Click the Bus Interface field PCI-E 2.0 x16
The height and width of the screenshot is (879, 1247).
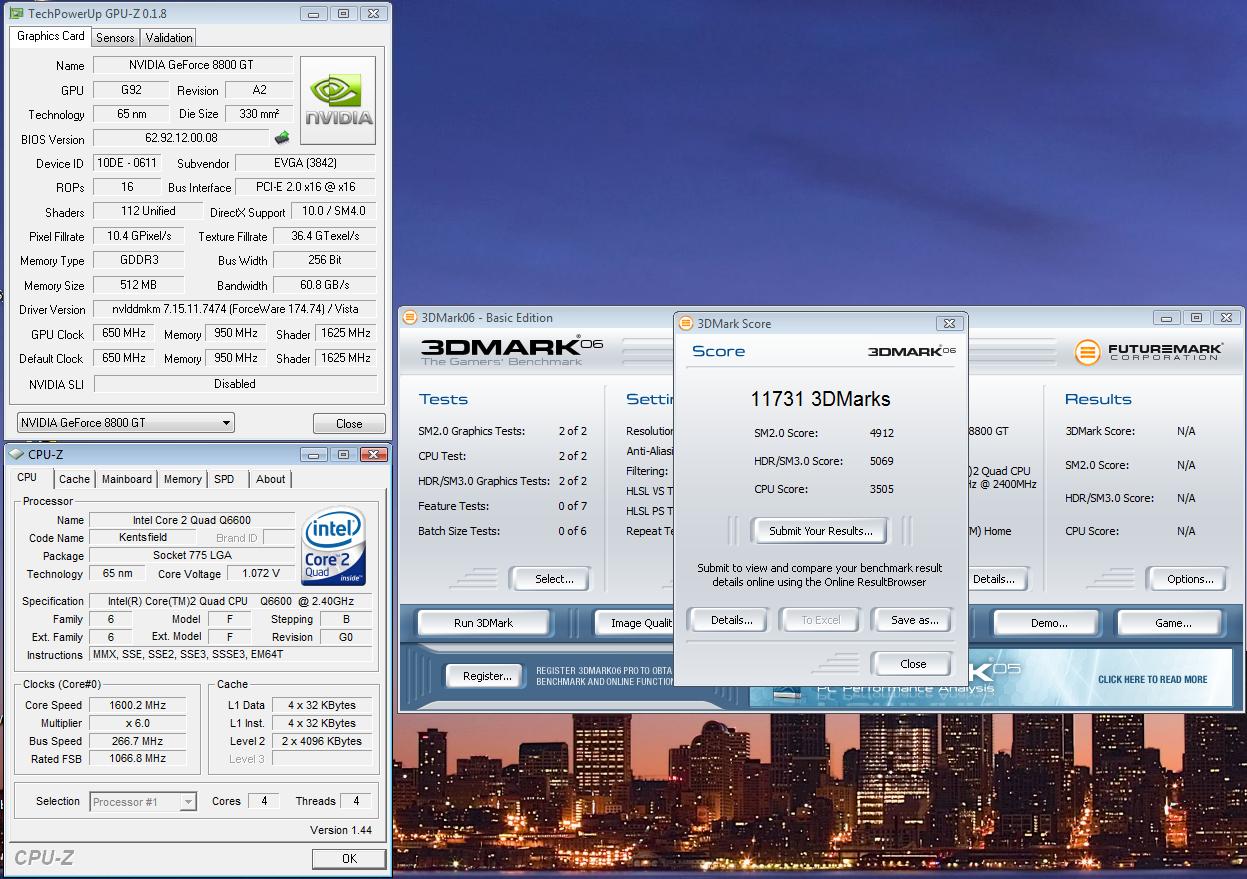click(x=305, y=187)
